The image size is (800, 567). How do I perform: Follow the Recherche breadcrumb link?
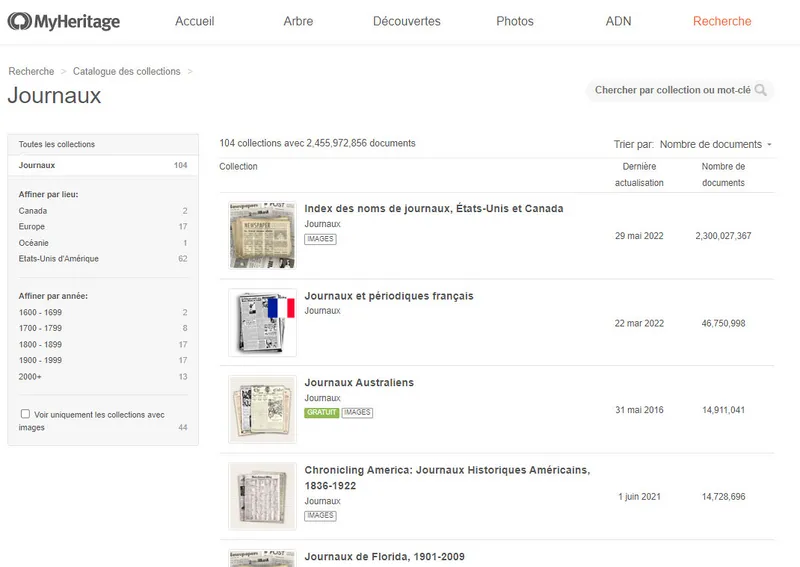tap(31, 71)
